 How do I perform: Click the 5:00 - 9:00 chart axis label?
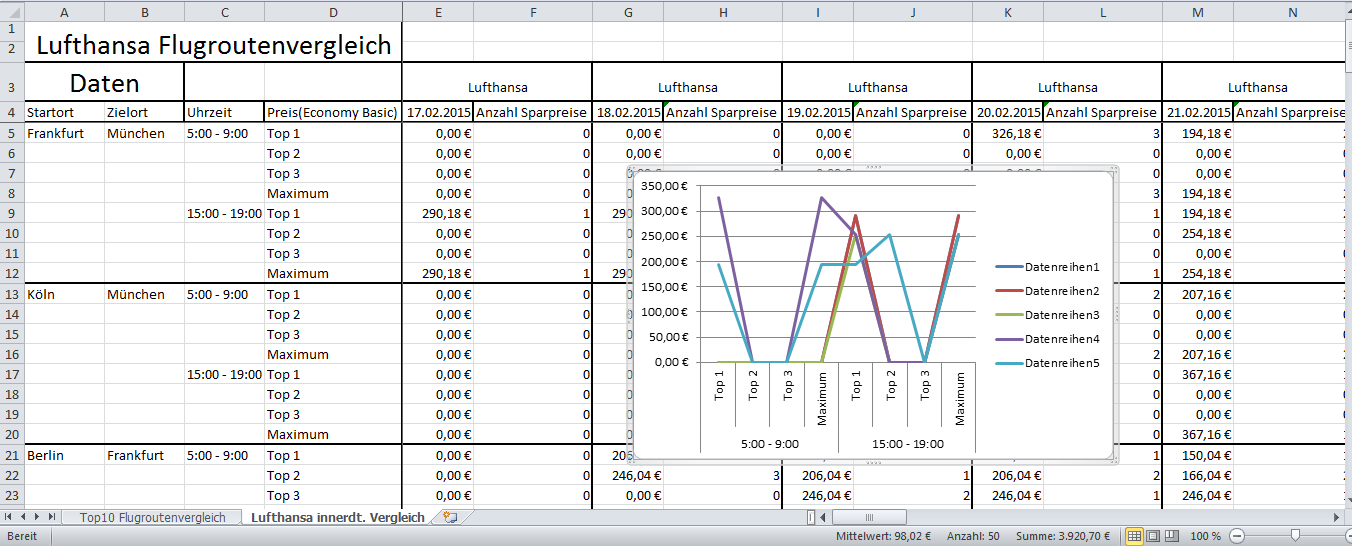coord(769,442)
